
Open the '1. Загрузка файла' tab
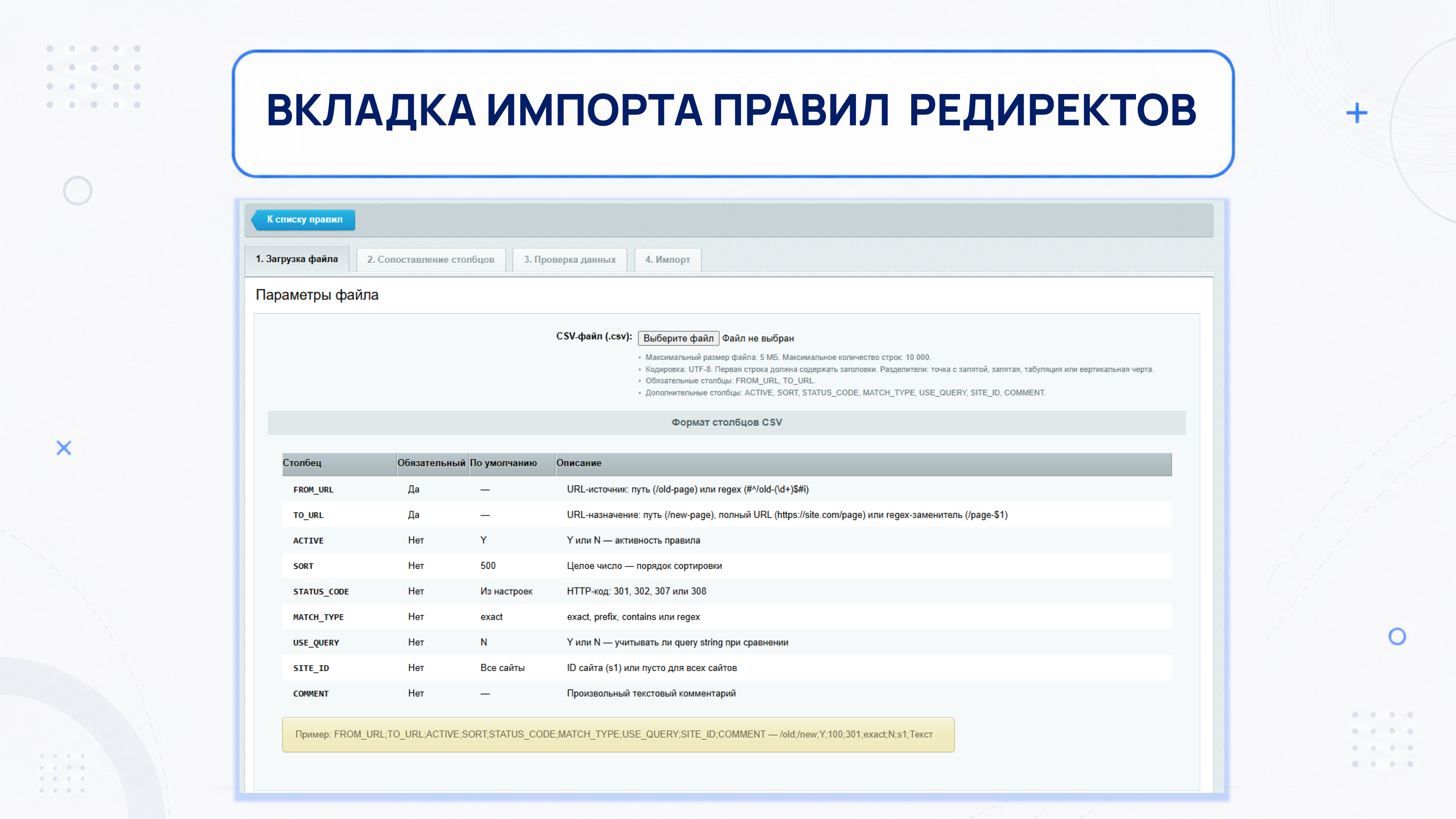297,258
